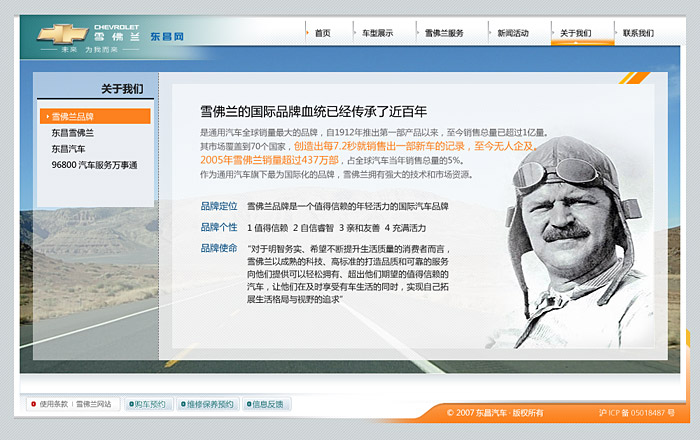Click the 品牌个性 heading
The width and height of the screenshot is (700, 440).
(x=219, y=227)
